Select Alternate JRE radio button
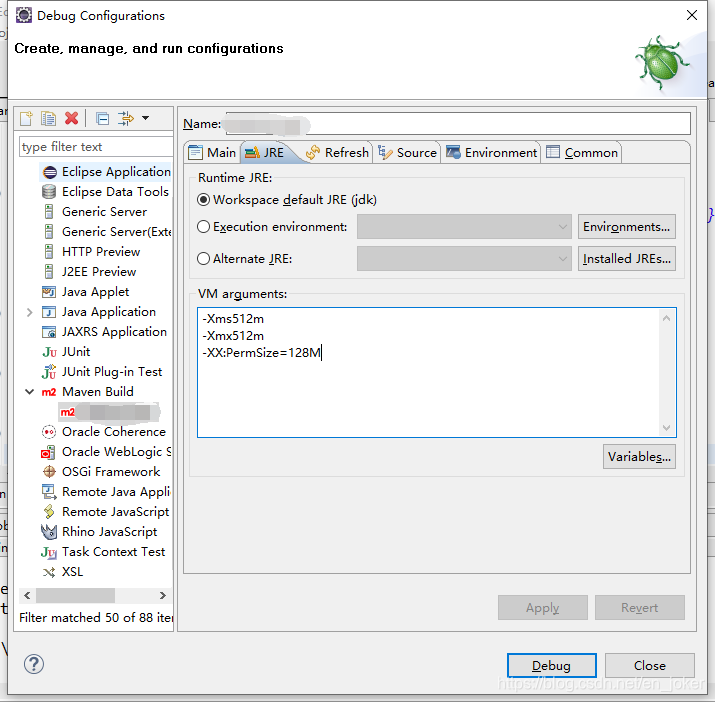This screenshot has height=702, width=715. click(x=203, y=259)
